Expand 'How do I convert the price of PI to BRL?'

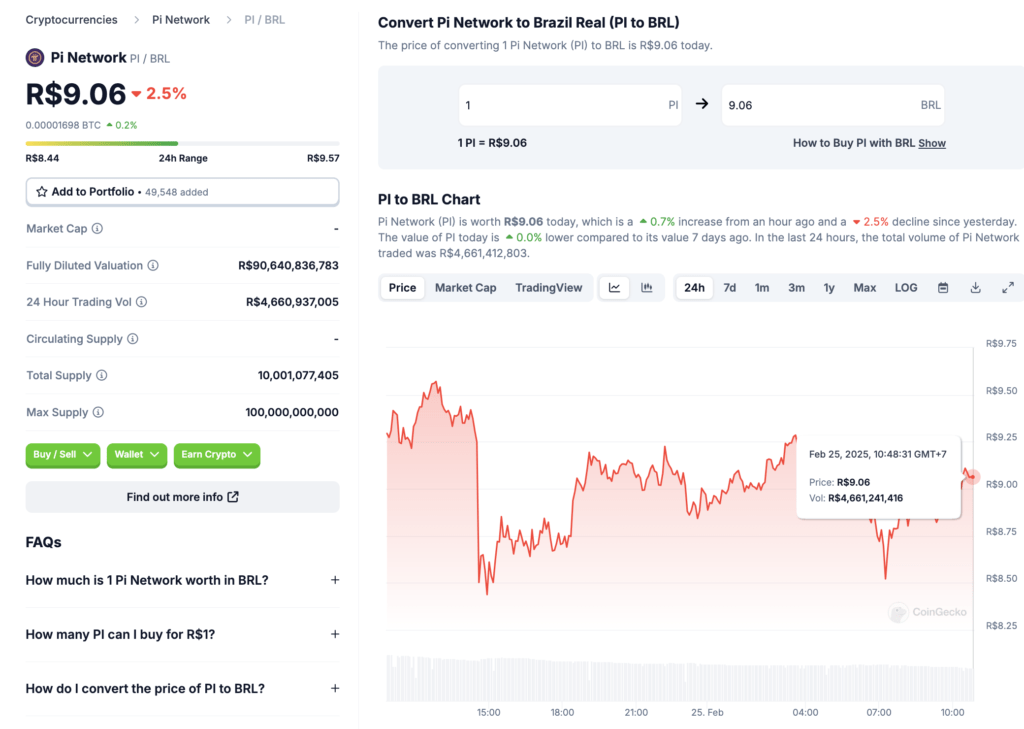182,688
